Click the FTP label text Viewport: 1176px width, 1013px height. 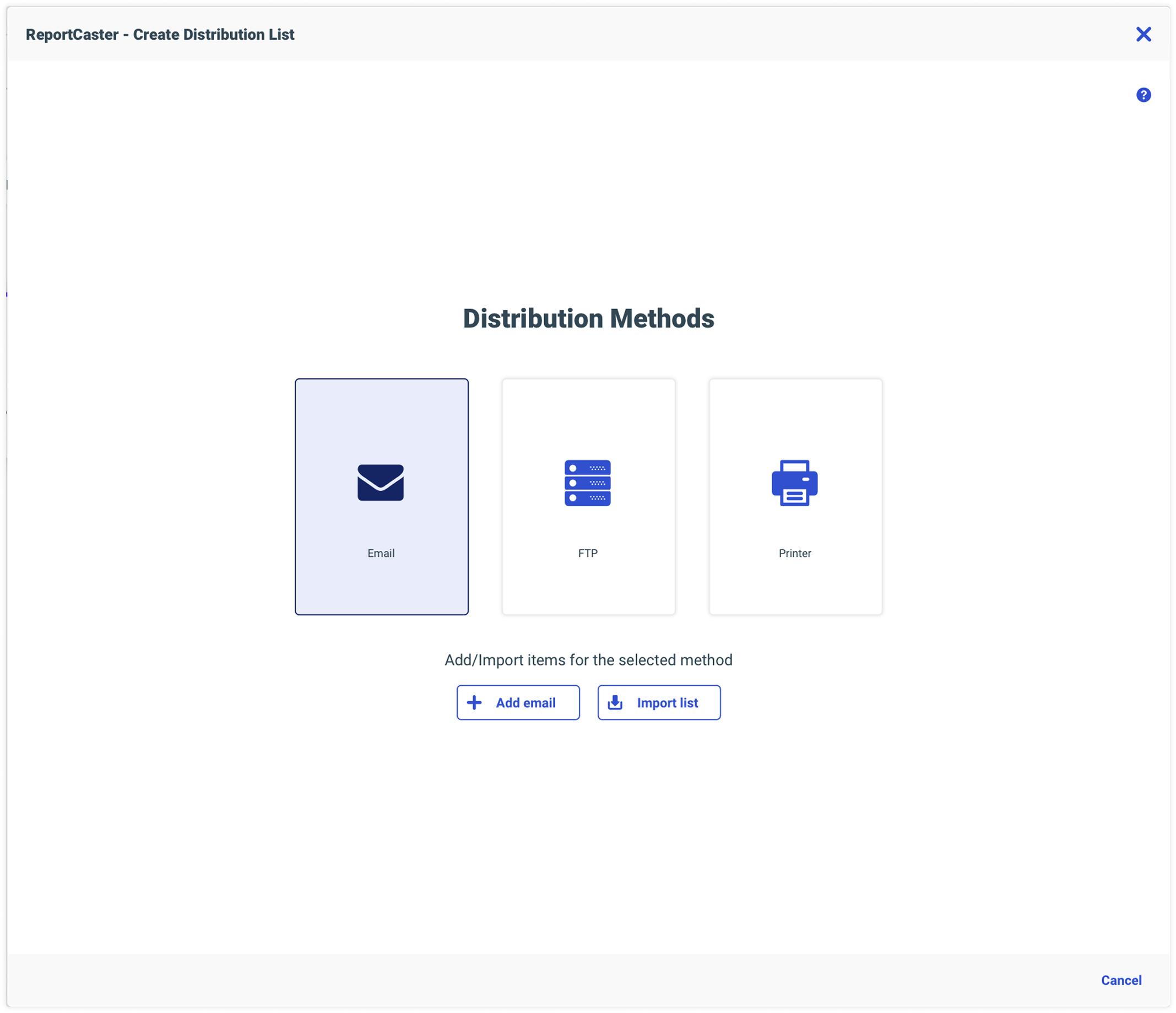point(587,552)
